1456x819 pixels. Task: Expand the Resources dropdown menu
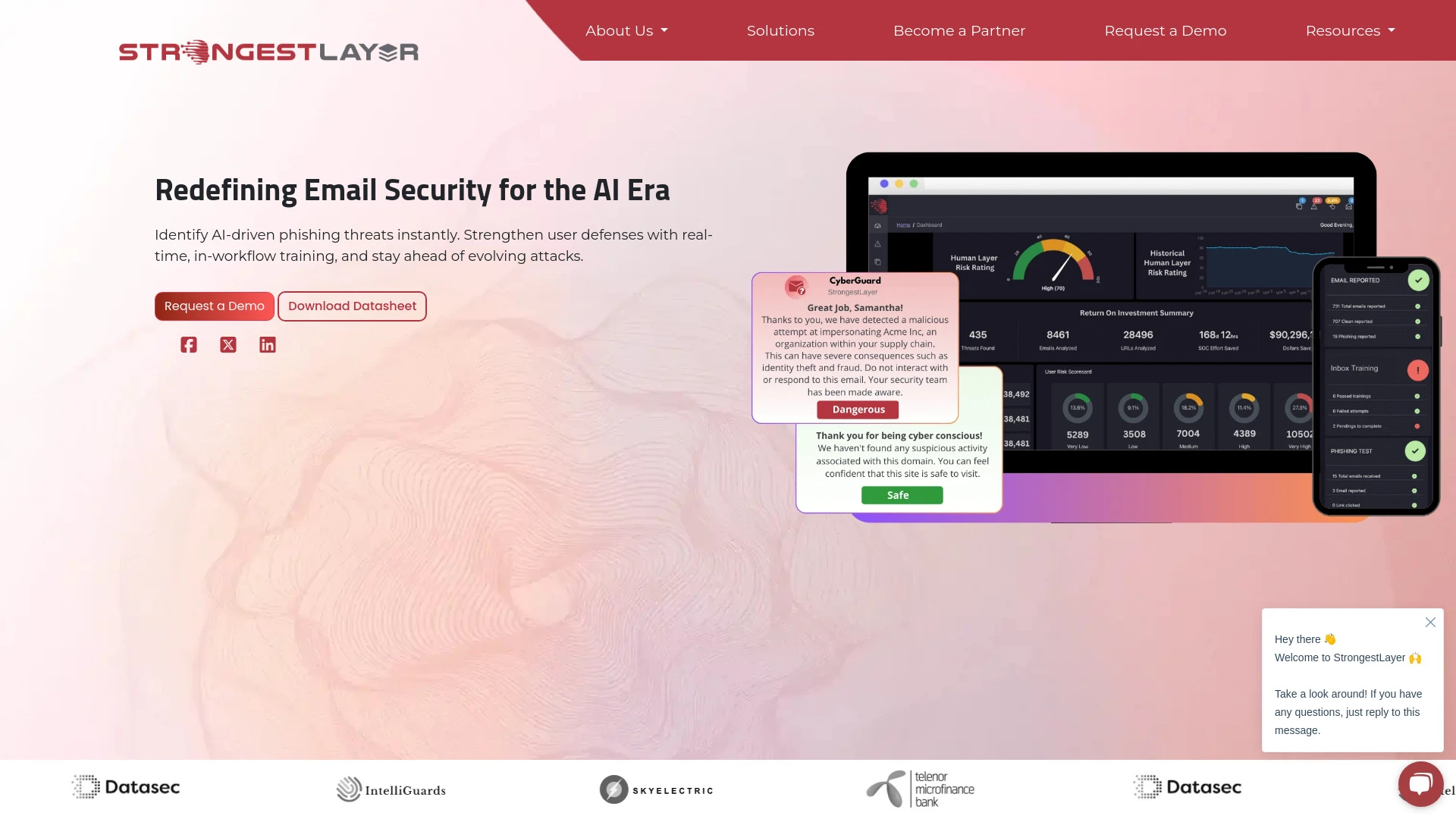(1350, 30)
